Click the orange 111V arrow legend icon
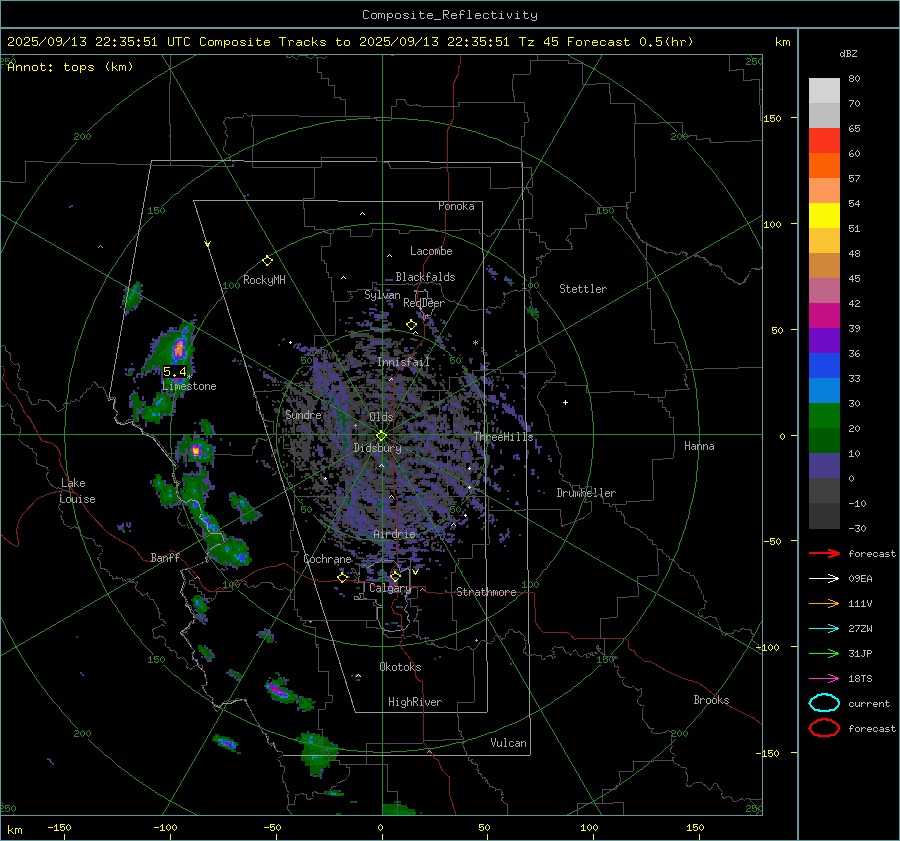The image size is (900, 841). pos(824,603)
